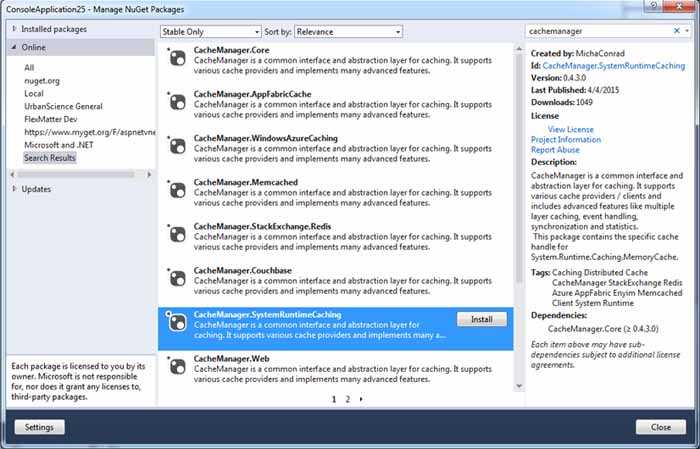
Task: Select the CacheManager.AppFabricCache package title
Action: click(252, 94)
